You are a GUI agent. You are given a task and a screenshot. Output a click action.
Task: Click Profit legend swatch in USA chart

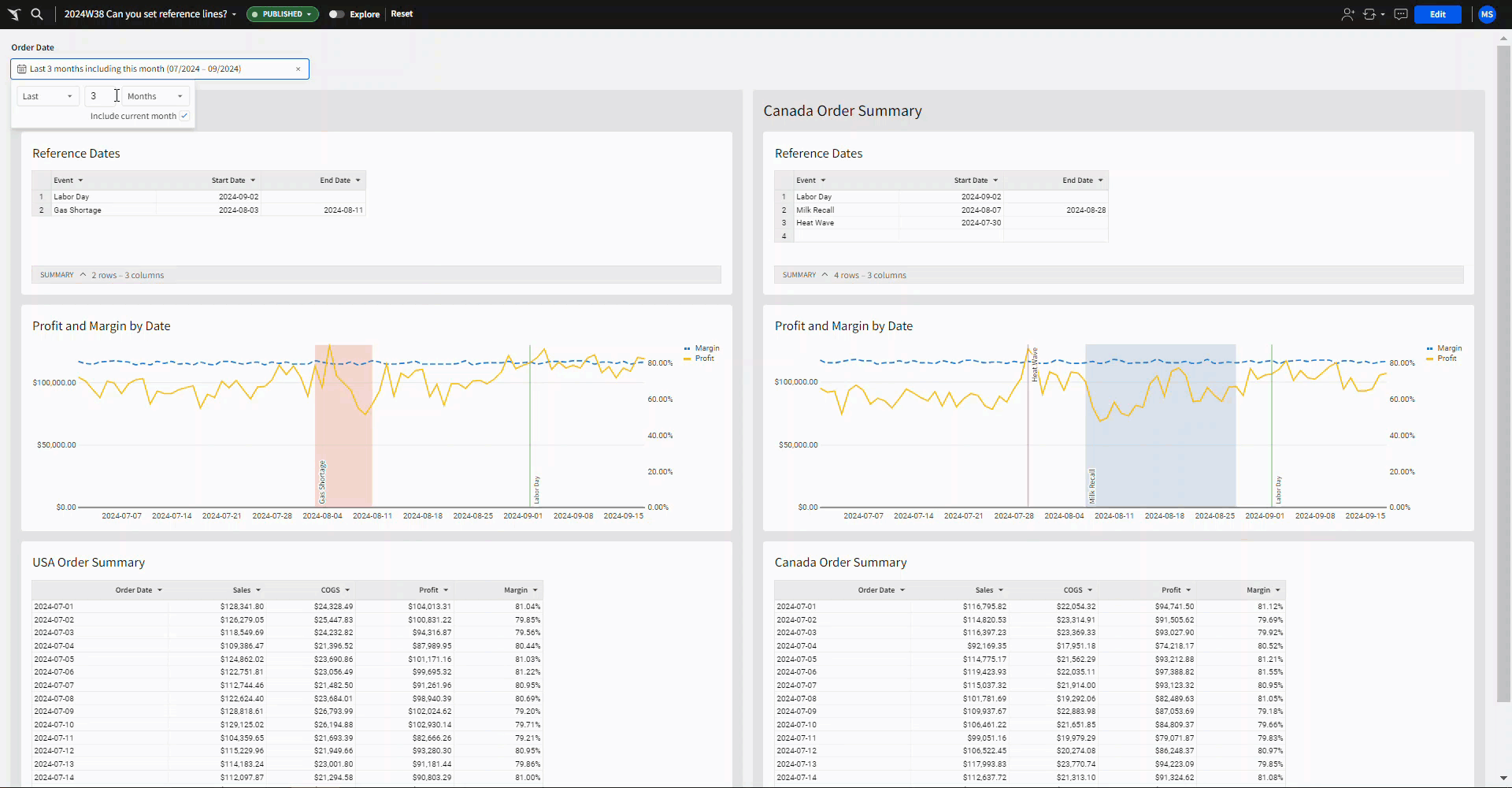pyautogui.click(x=687, y=359)
